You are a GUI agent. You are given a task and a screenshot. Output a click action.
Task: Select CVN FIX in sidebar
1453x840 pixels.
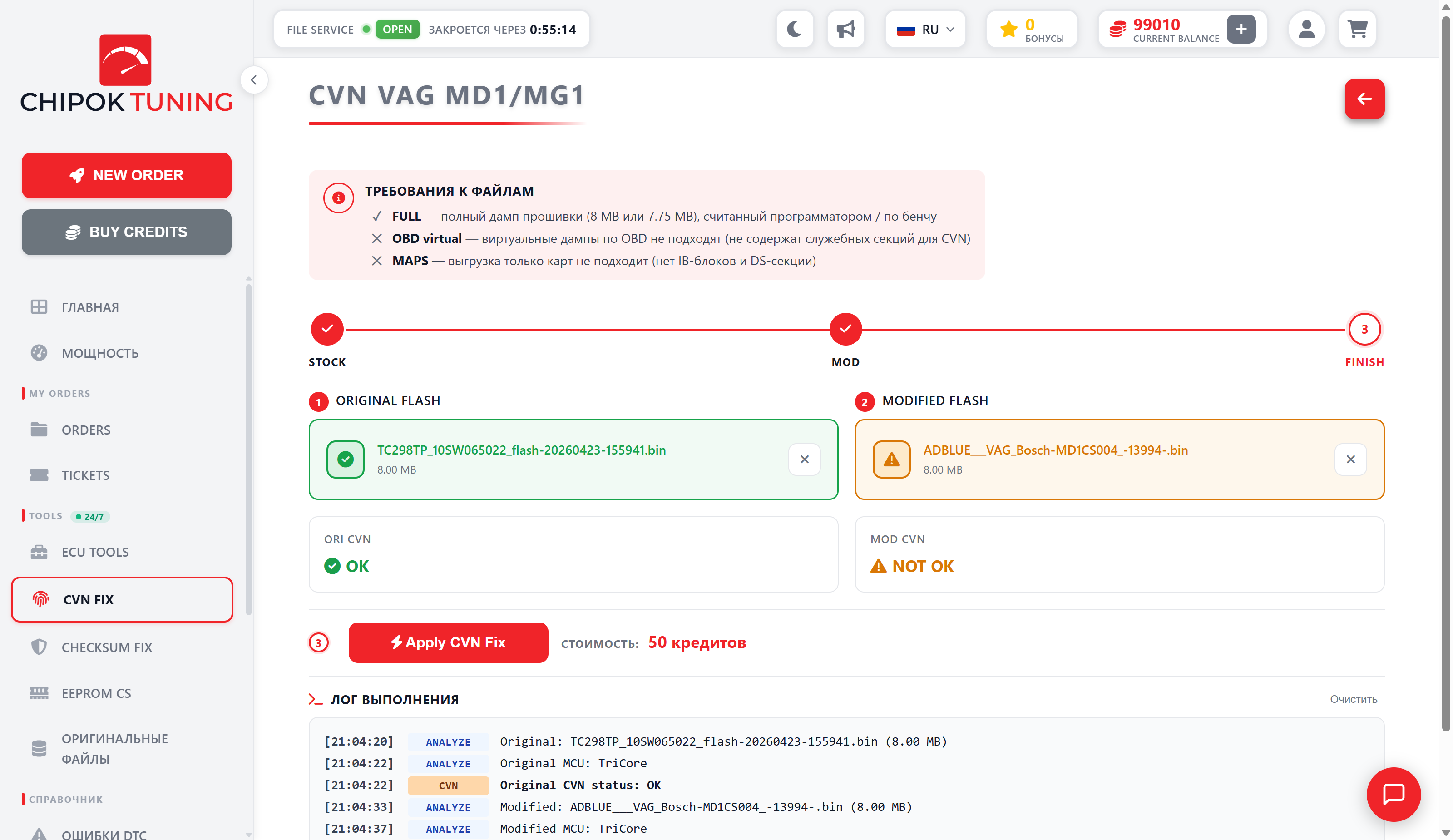coord(122,600)
